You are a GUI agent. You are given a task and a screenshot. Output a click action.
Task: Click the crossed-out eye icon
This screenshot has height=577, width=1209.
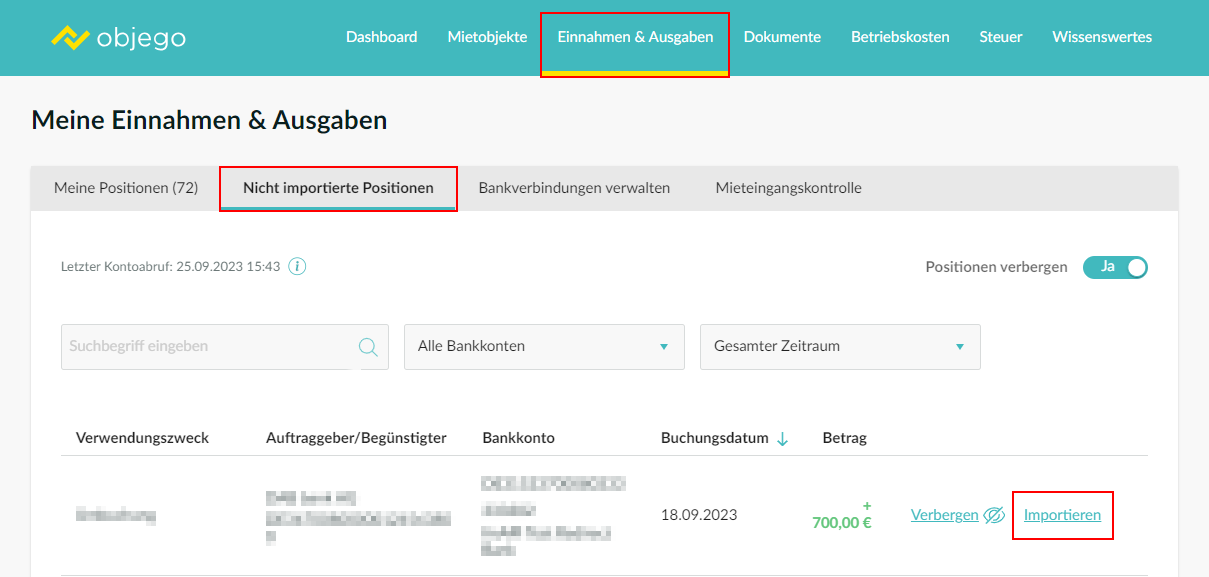click(x=994, y=516)
